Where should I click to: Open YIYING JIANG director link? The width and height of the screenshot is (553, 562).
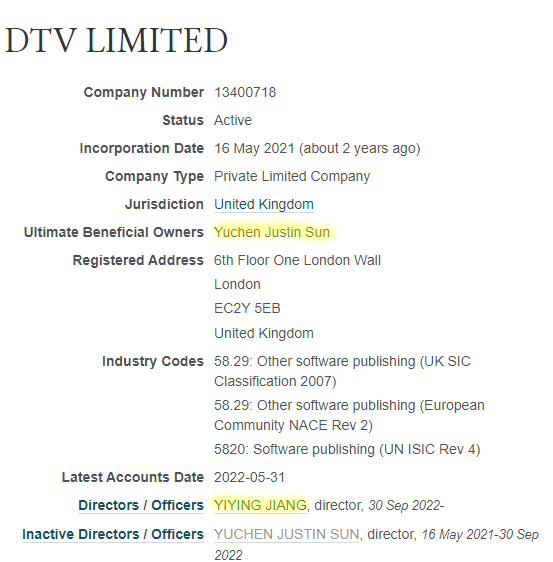[260, 505]
